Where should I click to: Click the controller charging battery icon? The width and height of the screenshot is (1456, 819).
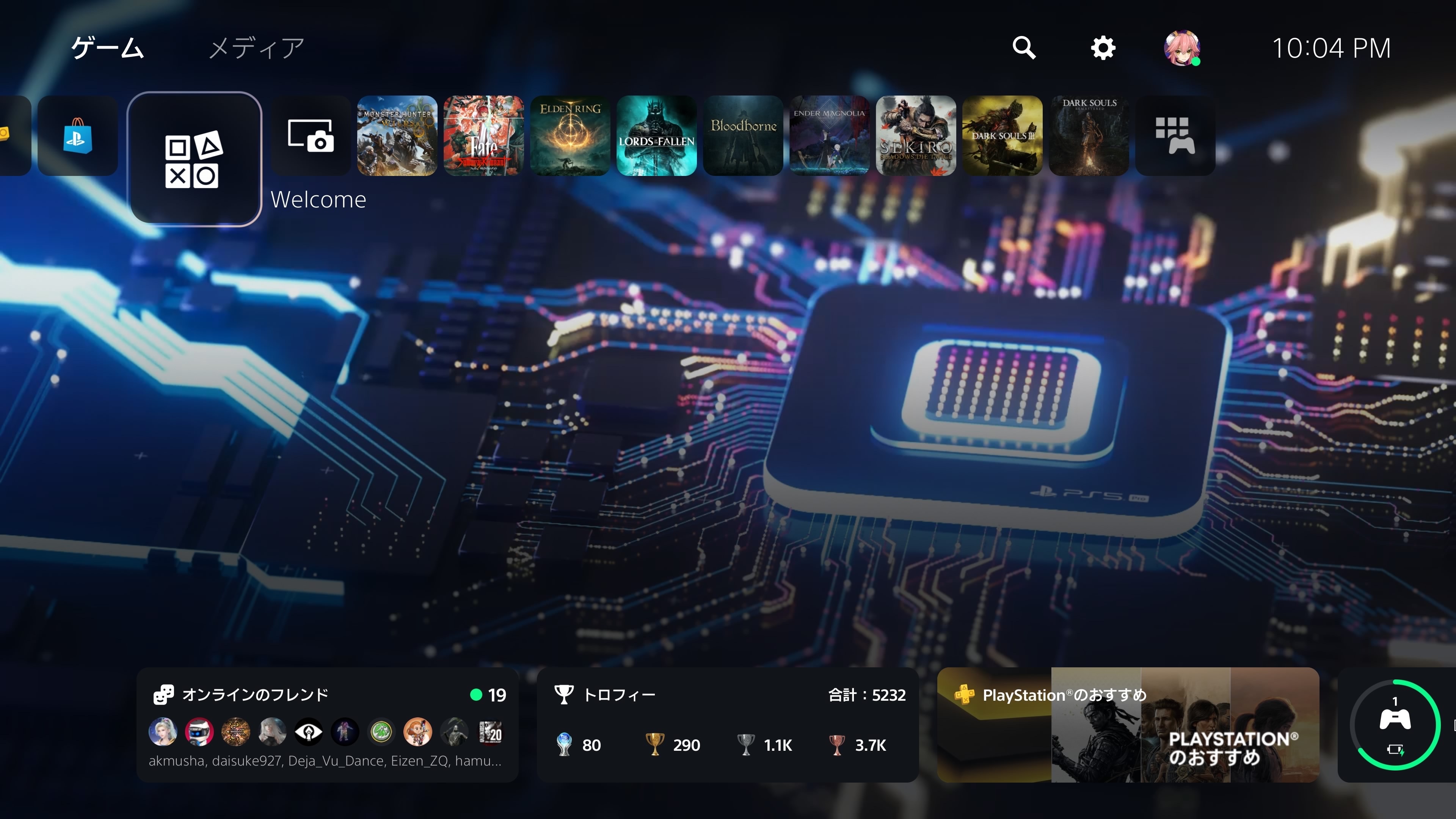pyautogui.click(x=1395, y=750)
